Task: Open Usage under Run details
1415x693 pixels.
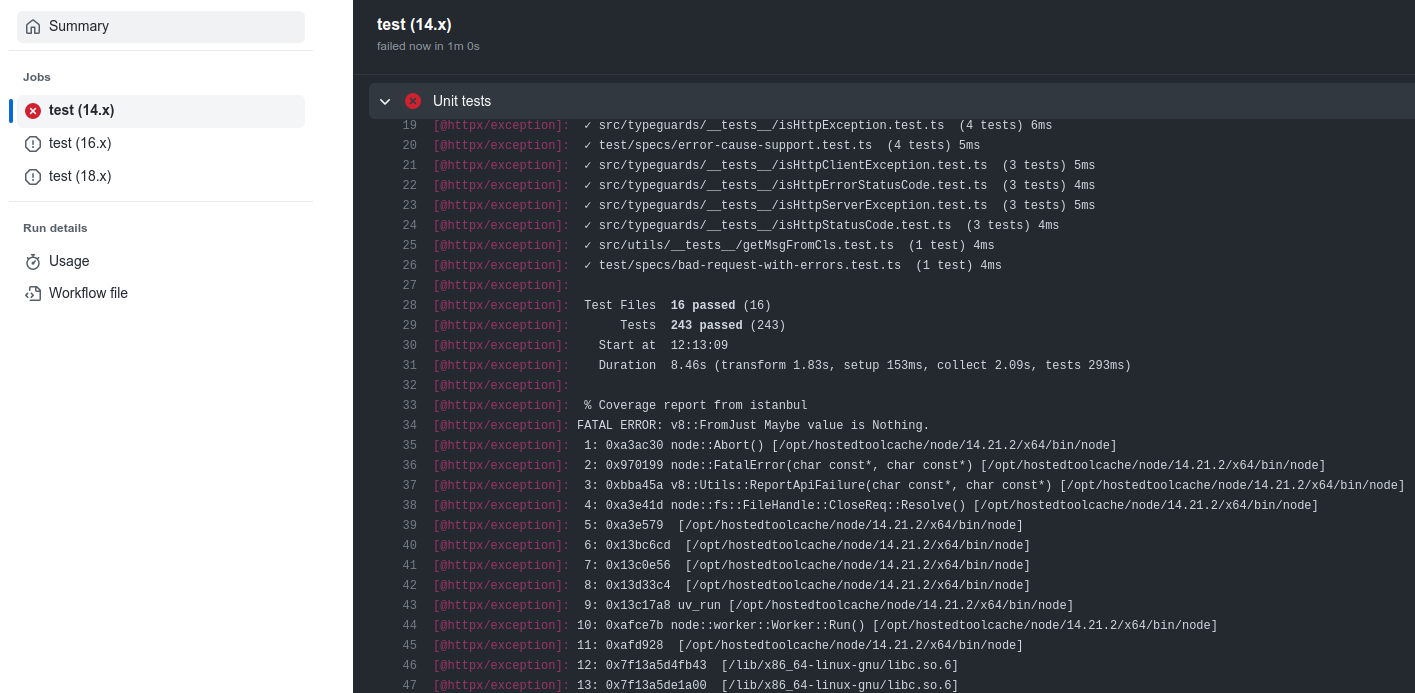Action: click(70, 261)
